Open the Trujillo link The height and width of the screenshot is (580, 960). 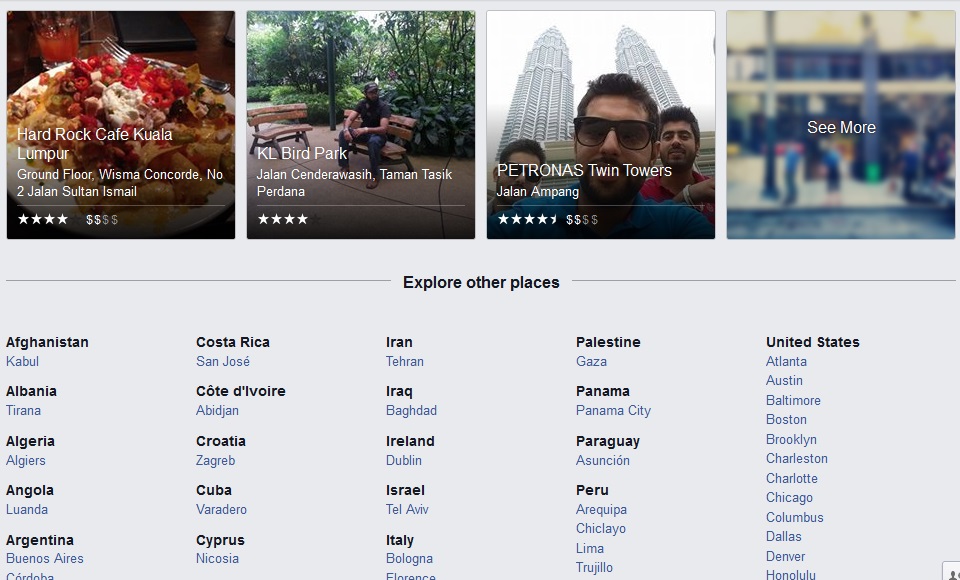pos(594,568)
